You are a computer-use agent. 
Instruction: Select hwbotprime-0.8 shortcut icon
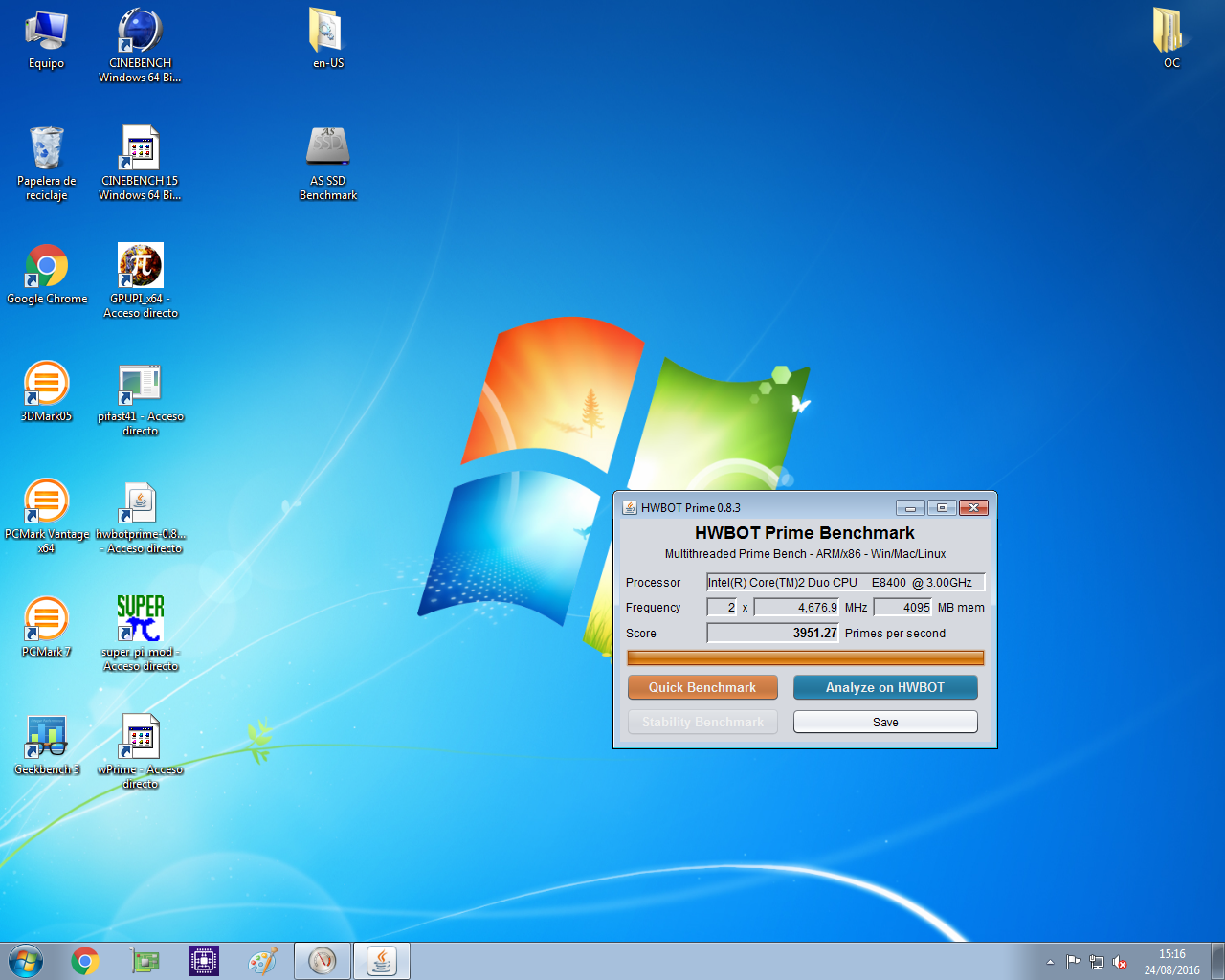coord(140,516)
